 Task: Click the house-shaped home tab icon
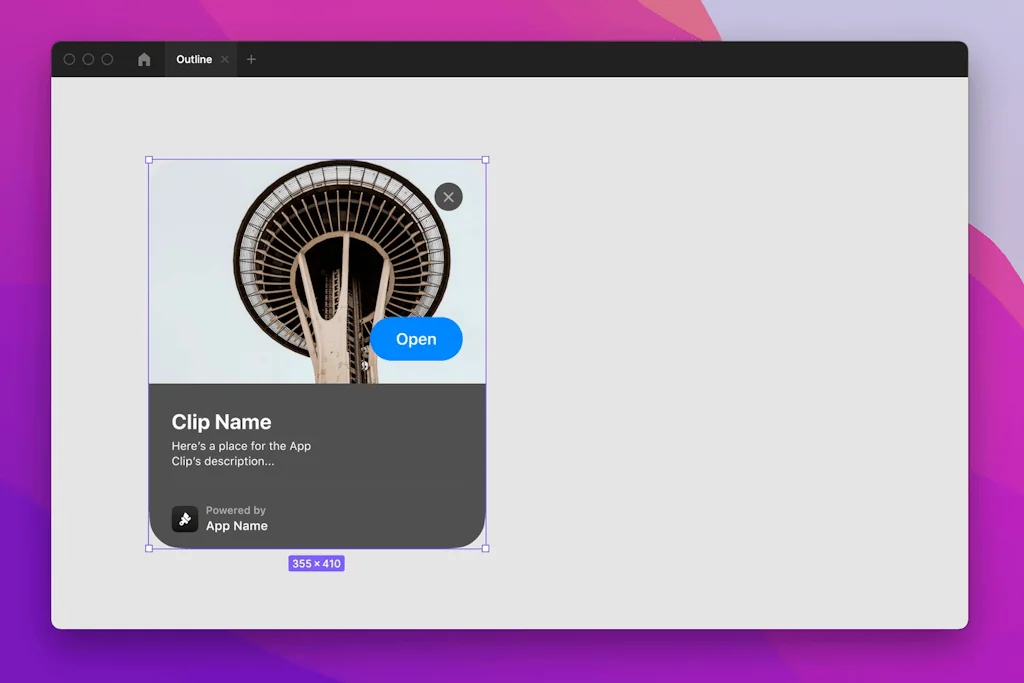pos(143,59)
